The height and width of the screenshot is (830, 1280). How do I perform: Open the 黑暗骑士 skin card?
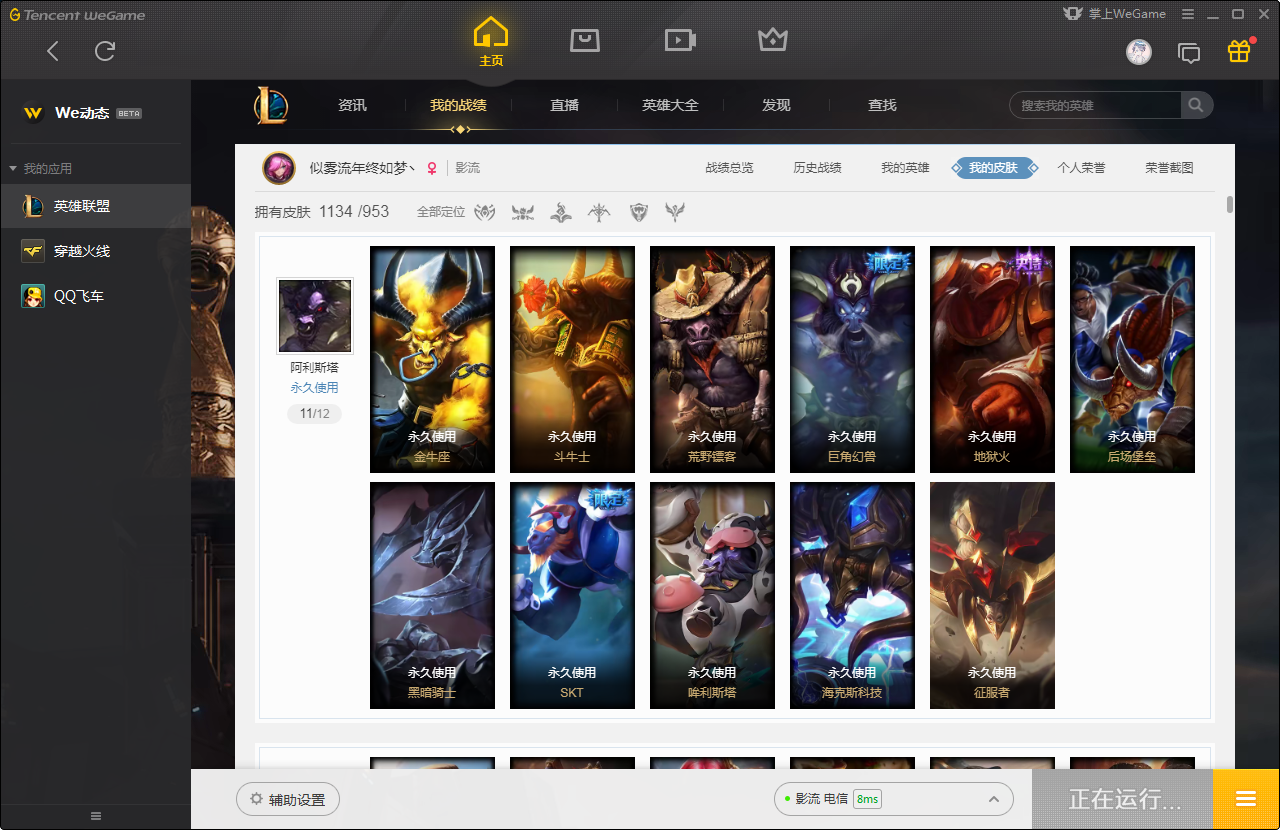[x=432, y=595]
